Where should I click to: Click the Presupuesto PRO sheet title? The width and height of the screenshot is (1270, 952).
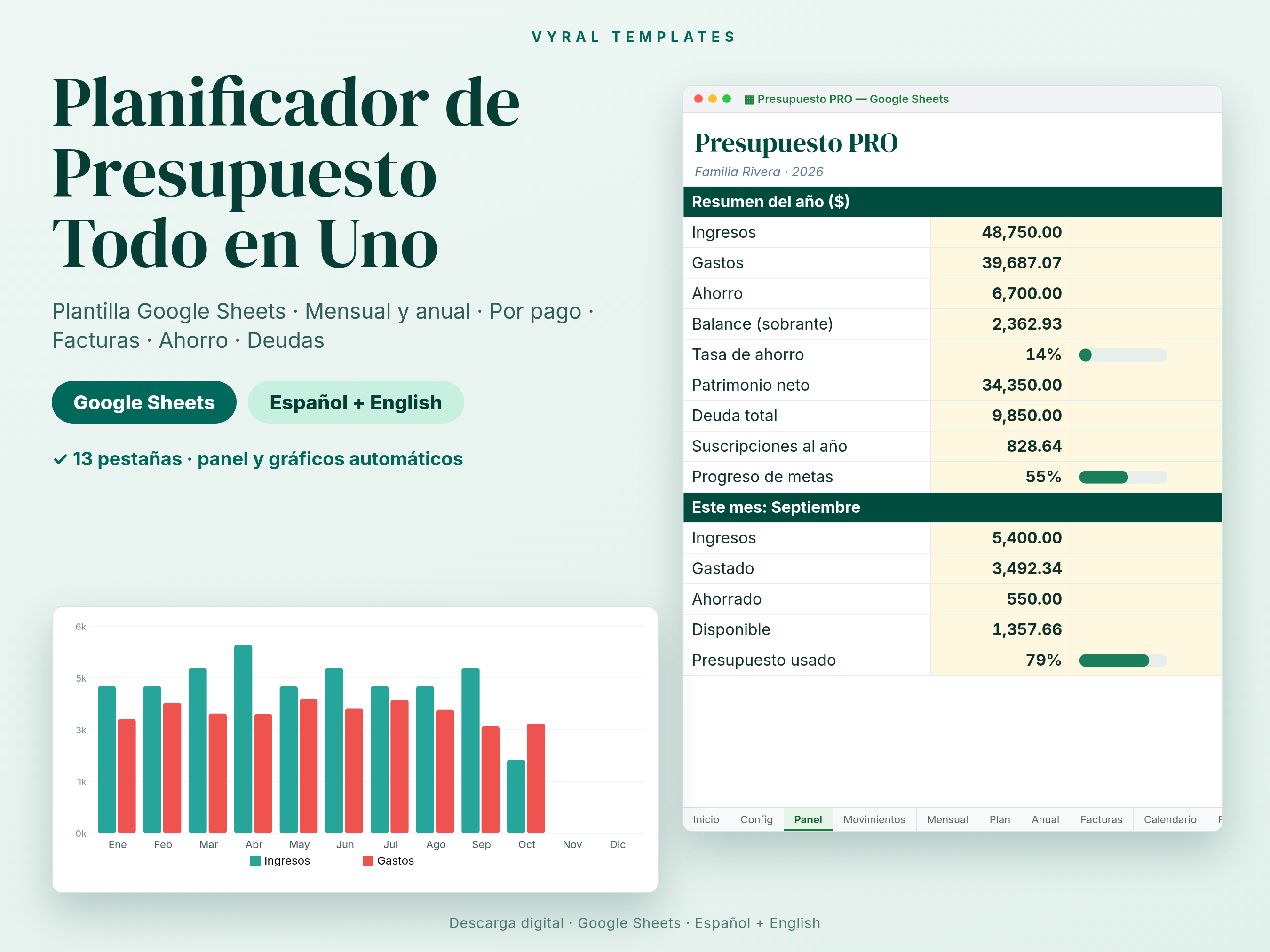(x=796, y=143)
